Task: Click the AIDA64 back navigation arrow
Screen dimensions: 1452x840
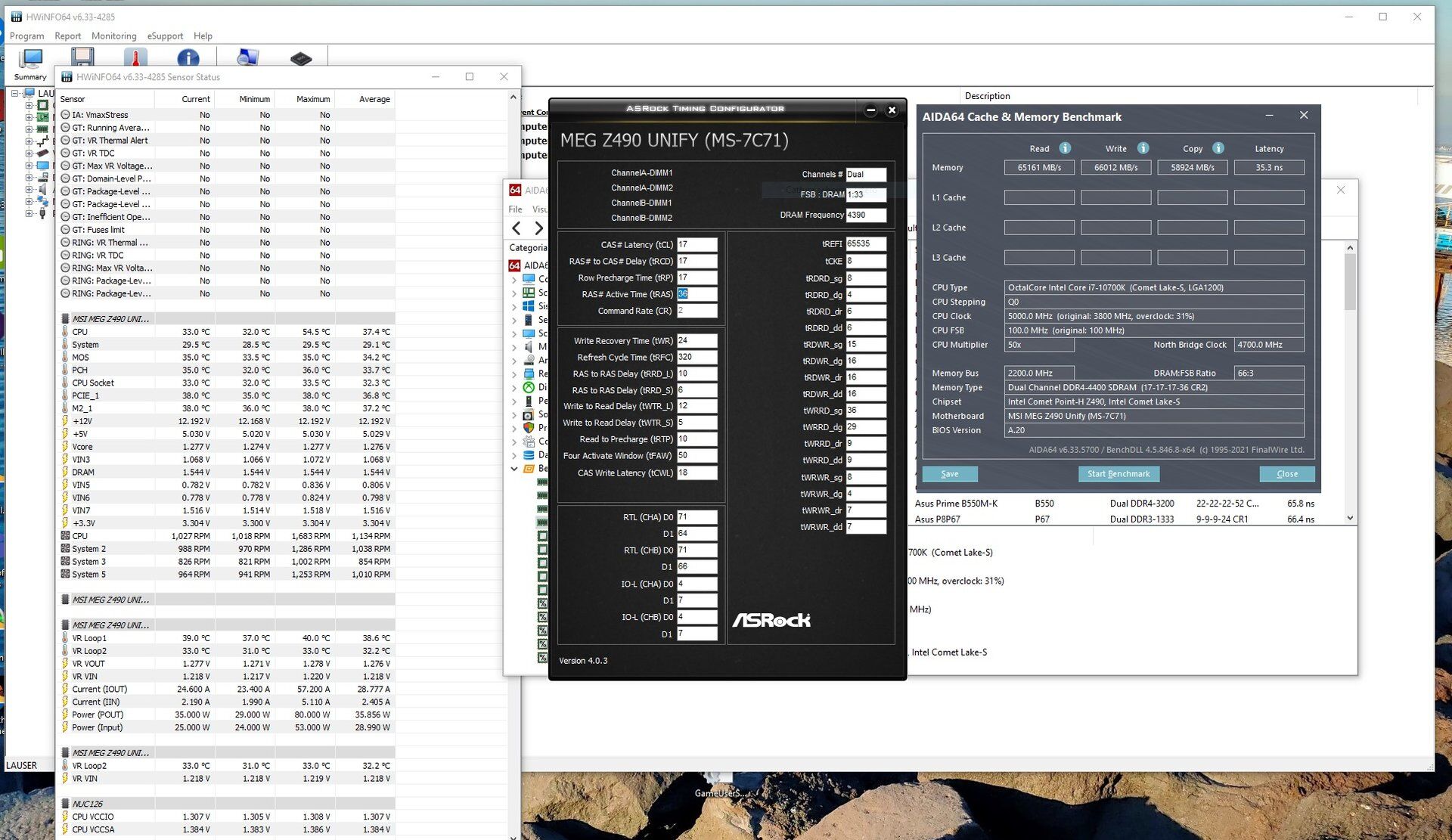Action: (x=517, y=228)
